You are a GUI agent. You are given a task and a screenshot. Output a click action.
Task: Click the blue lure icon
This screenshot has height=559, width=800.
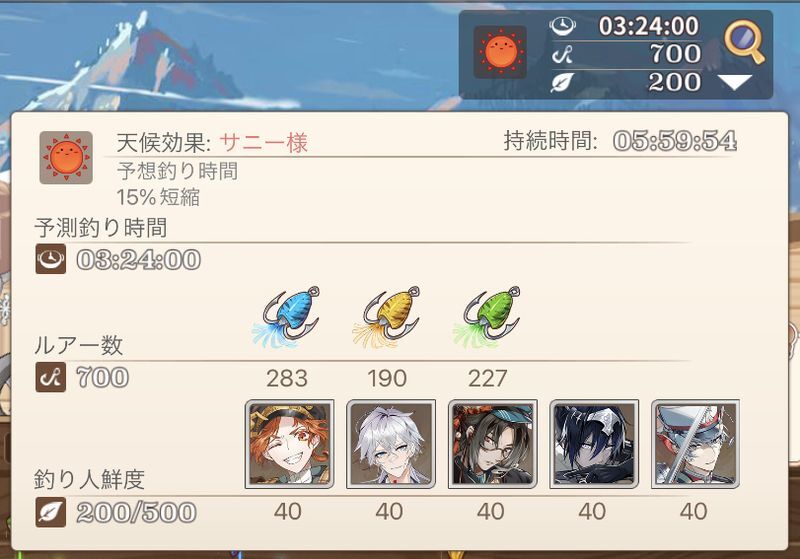click(287, 317)
